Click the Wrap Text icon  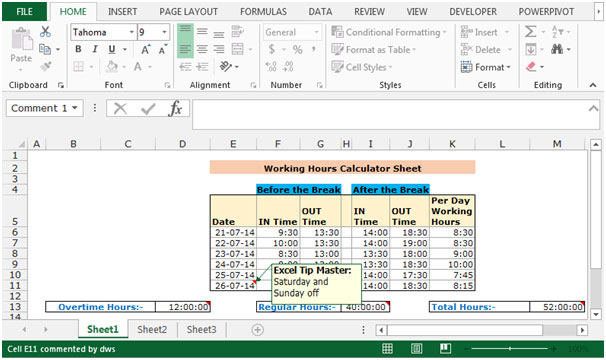[237, 31]
